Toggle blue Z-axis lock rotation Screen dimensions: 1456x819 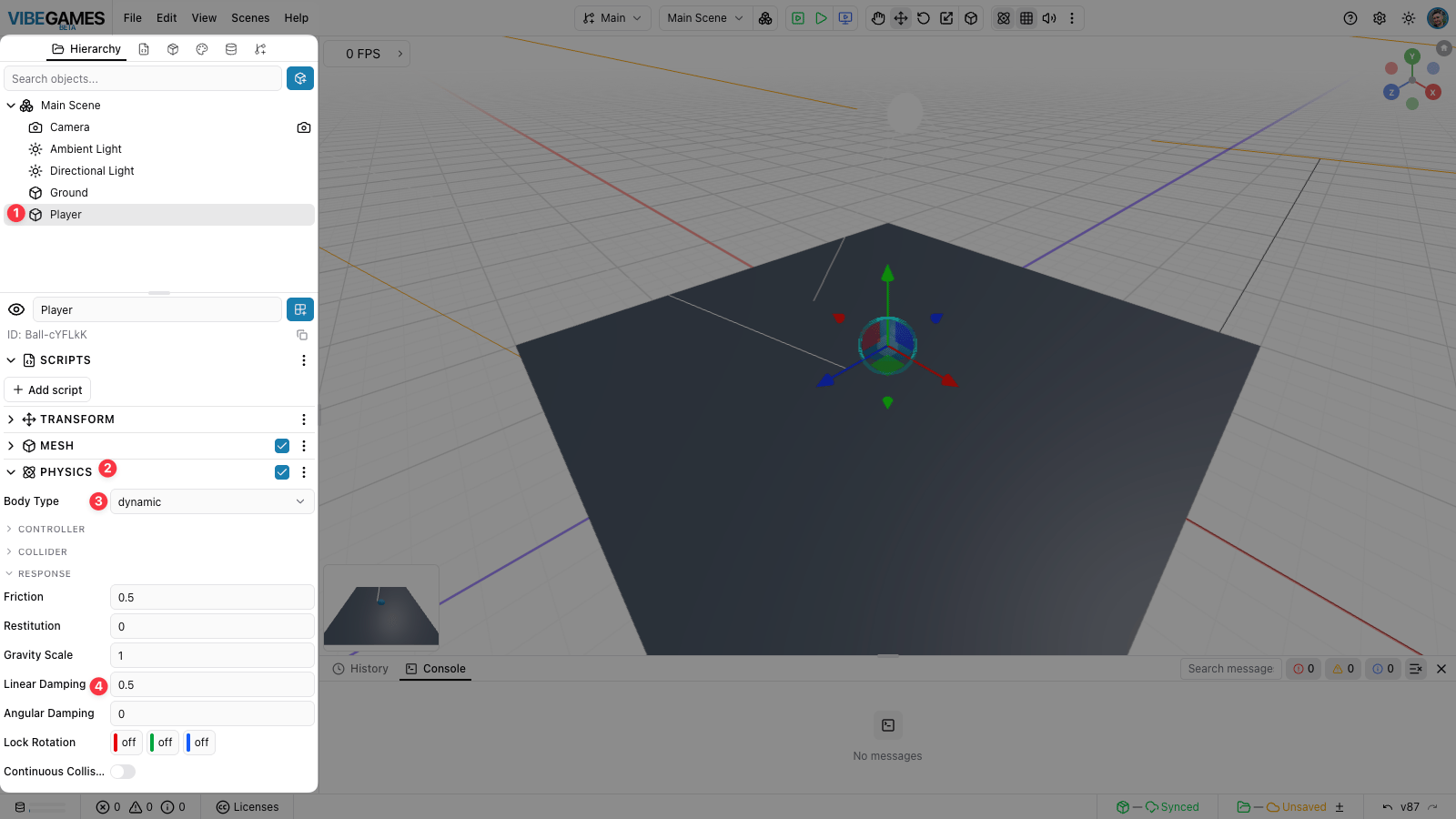point(199,743)
